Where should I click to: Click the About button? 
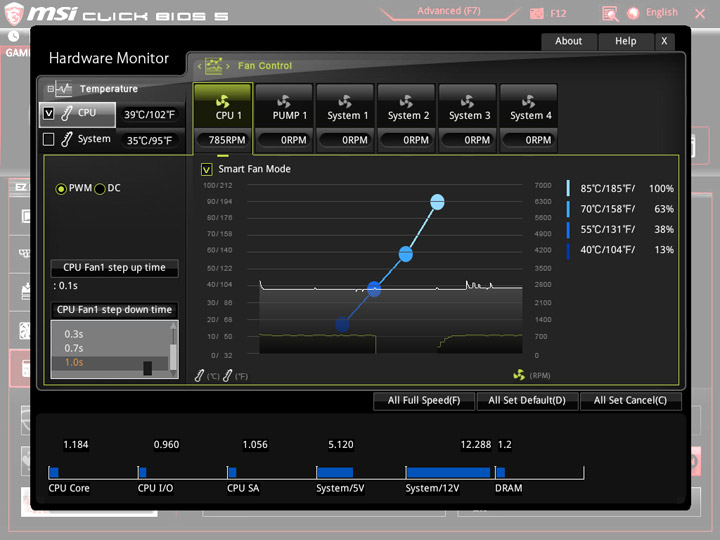click(568, 41)
